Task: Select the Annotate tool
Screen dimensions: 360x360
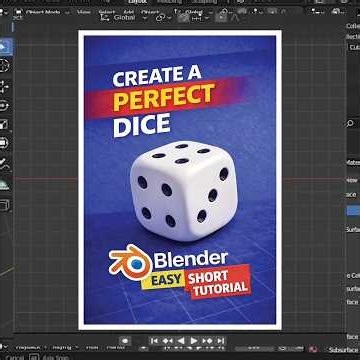Action: tap(5, 164)
